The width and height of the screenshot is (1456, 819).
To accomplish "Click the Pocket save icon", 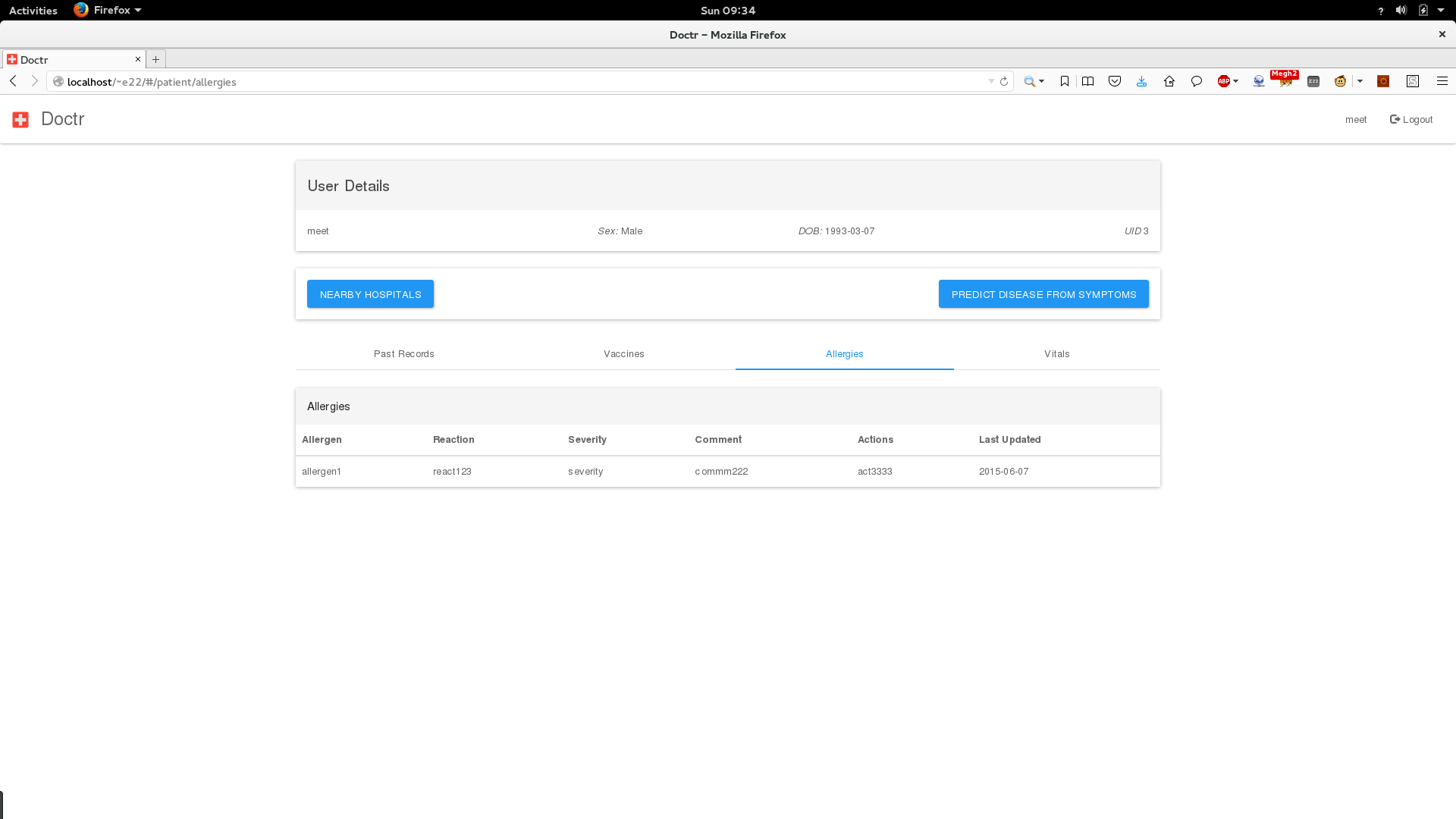I will tap(1114, 81).
